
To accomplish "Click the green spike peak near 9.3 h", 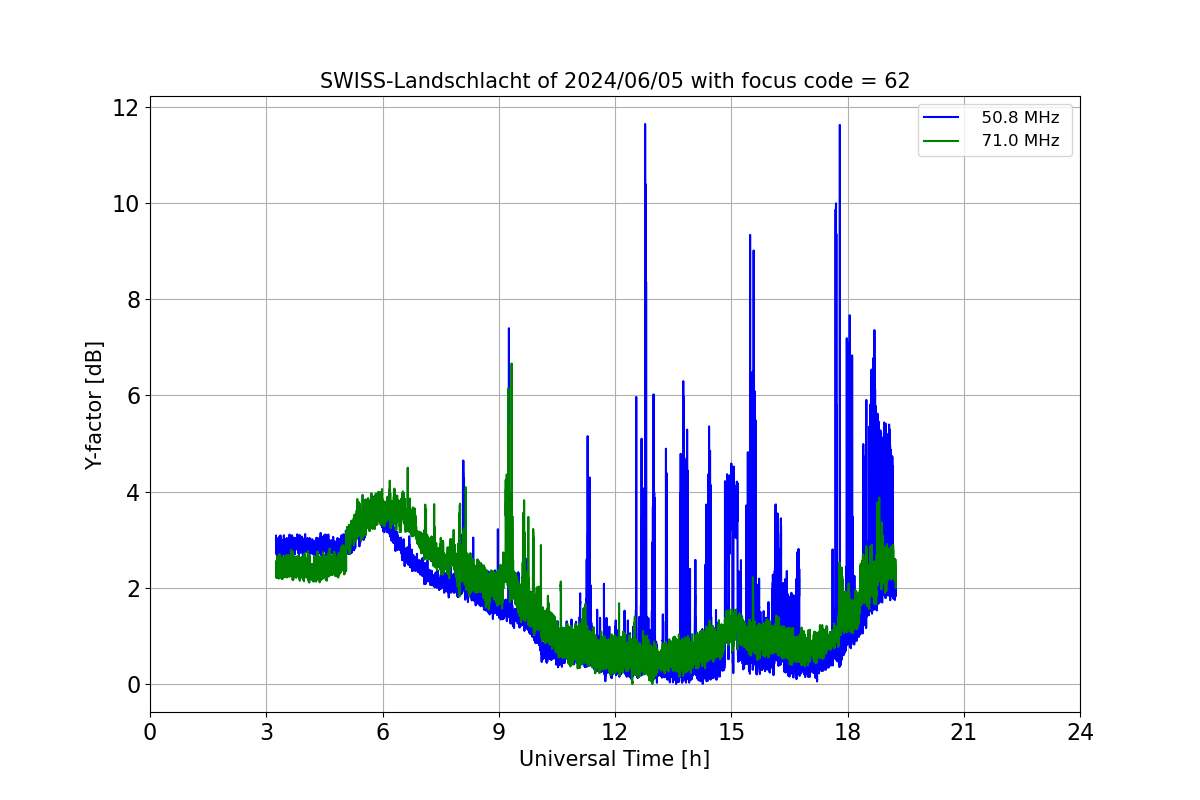I will [511, 365].
